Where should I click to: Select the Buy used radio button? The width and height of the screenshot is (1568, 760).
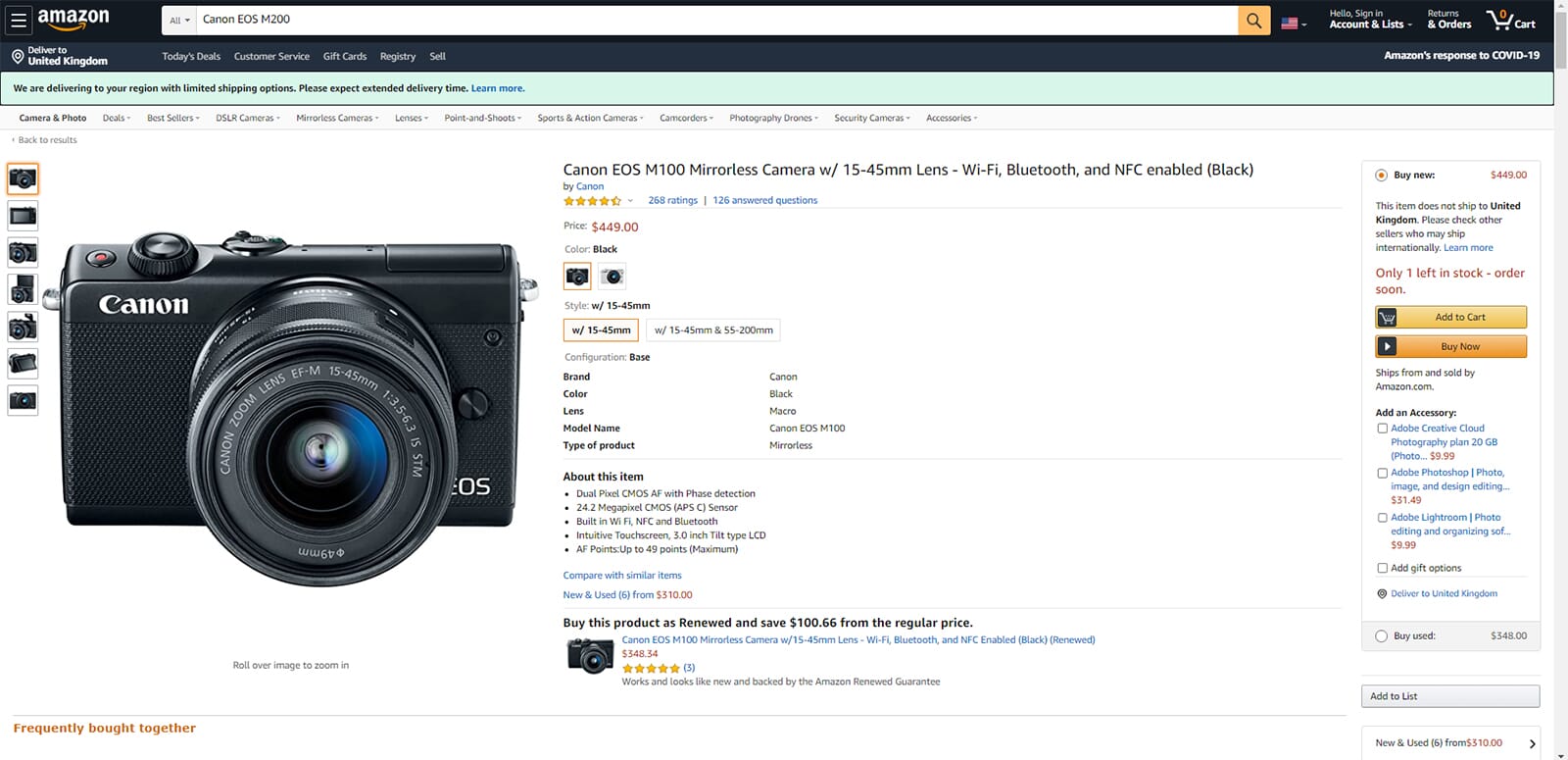click(x=1381, y=636)
